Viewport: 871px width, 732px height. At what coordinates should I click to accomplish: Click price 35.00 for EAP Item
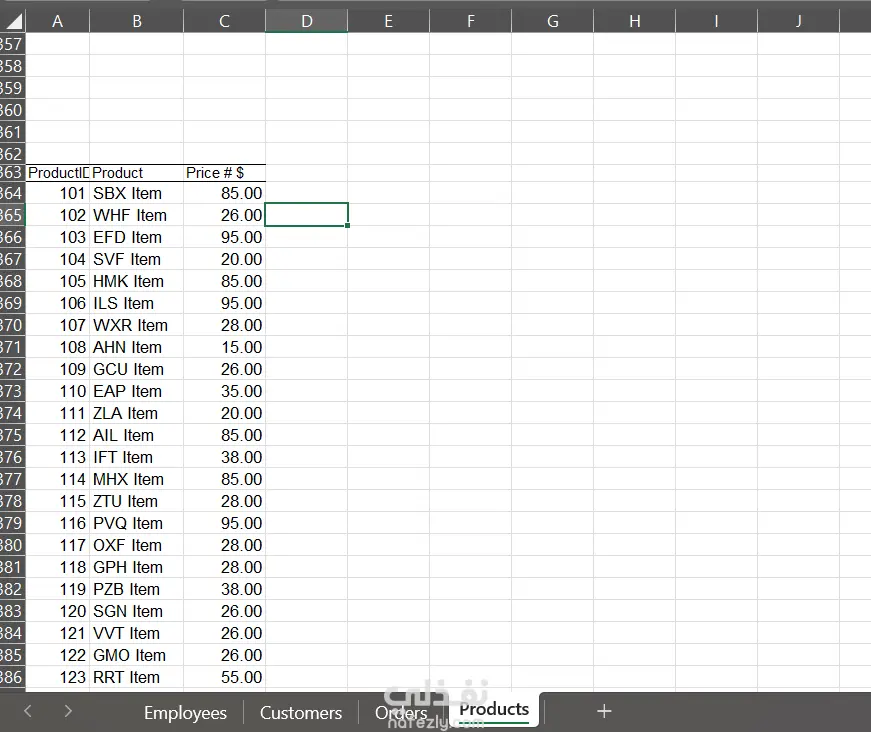[x=224, y=391]
